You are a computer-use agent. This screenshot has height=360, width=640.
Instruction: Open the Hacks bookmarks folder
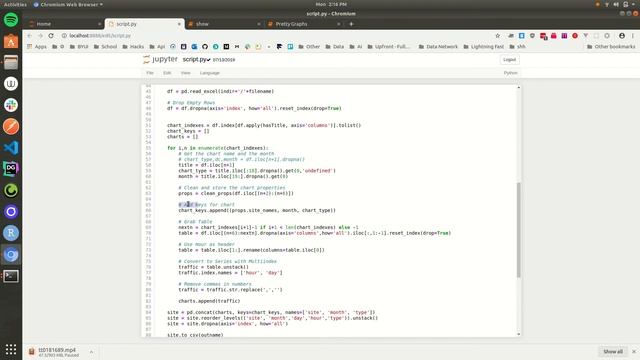(x=133, y=47)
